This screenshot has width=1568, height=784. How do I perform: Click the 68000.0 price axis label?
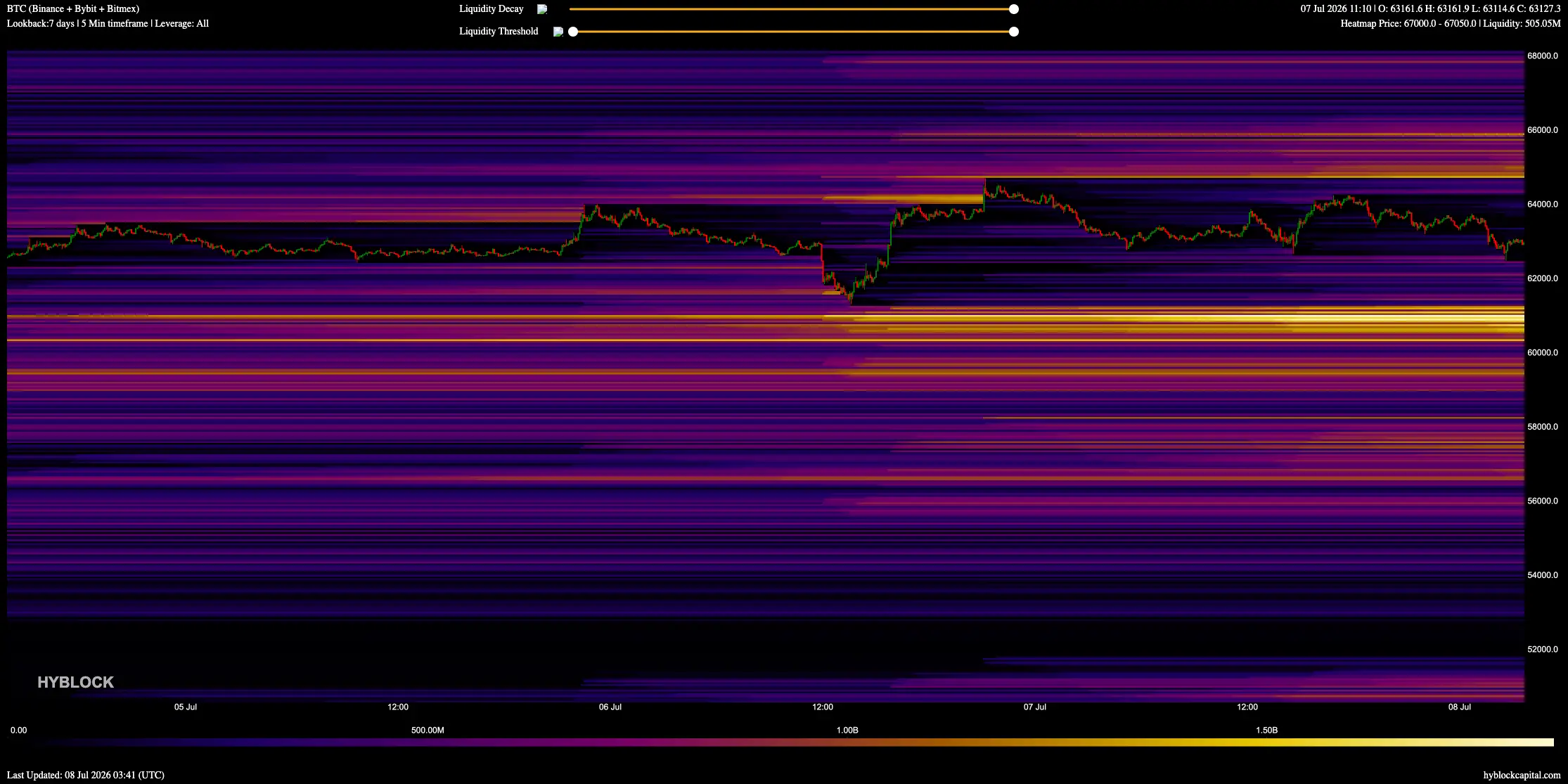click(1542, 56)
